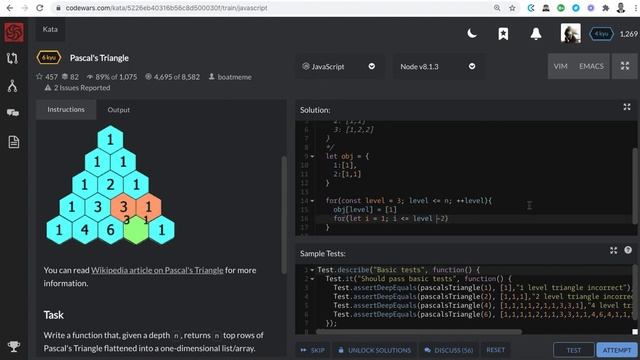The height and width of the screenshot is (360, 640).
Task: Open the Kumite fork sidebar icon
Action: click(x=12, y=86)
